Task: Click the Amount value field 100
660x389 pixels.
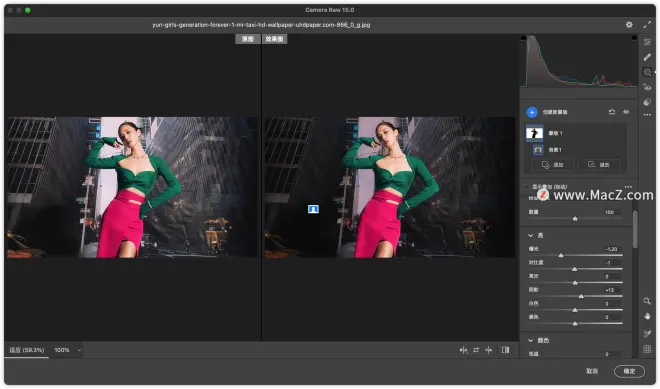Action: pyautogui.click(x=611, y=212)
